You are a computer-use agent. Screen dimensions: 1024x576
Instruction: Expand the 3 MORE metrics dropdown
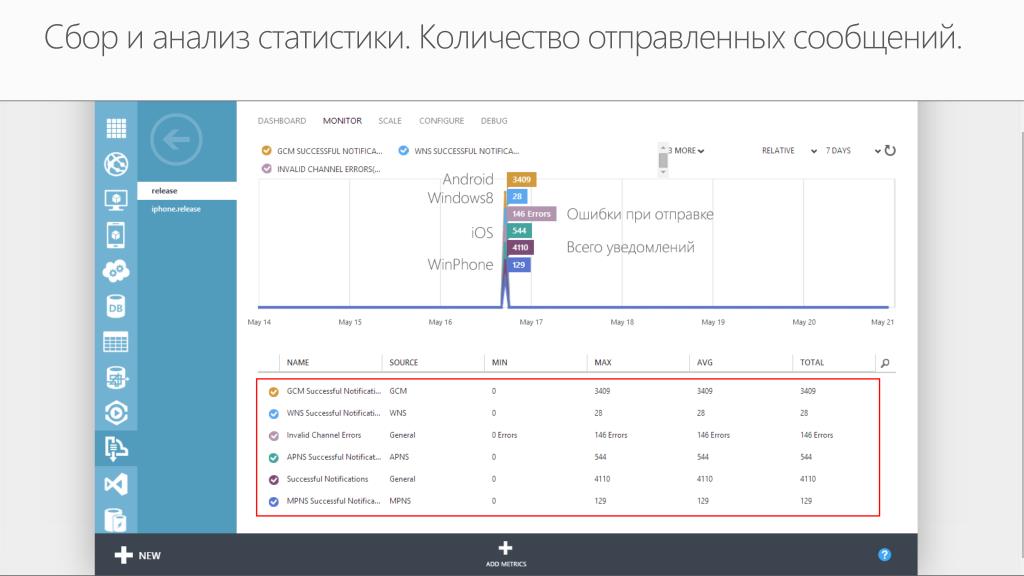[x=686, y=151]
